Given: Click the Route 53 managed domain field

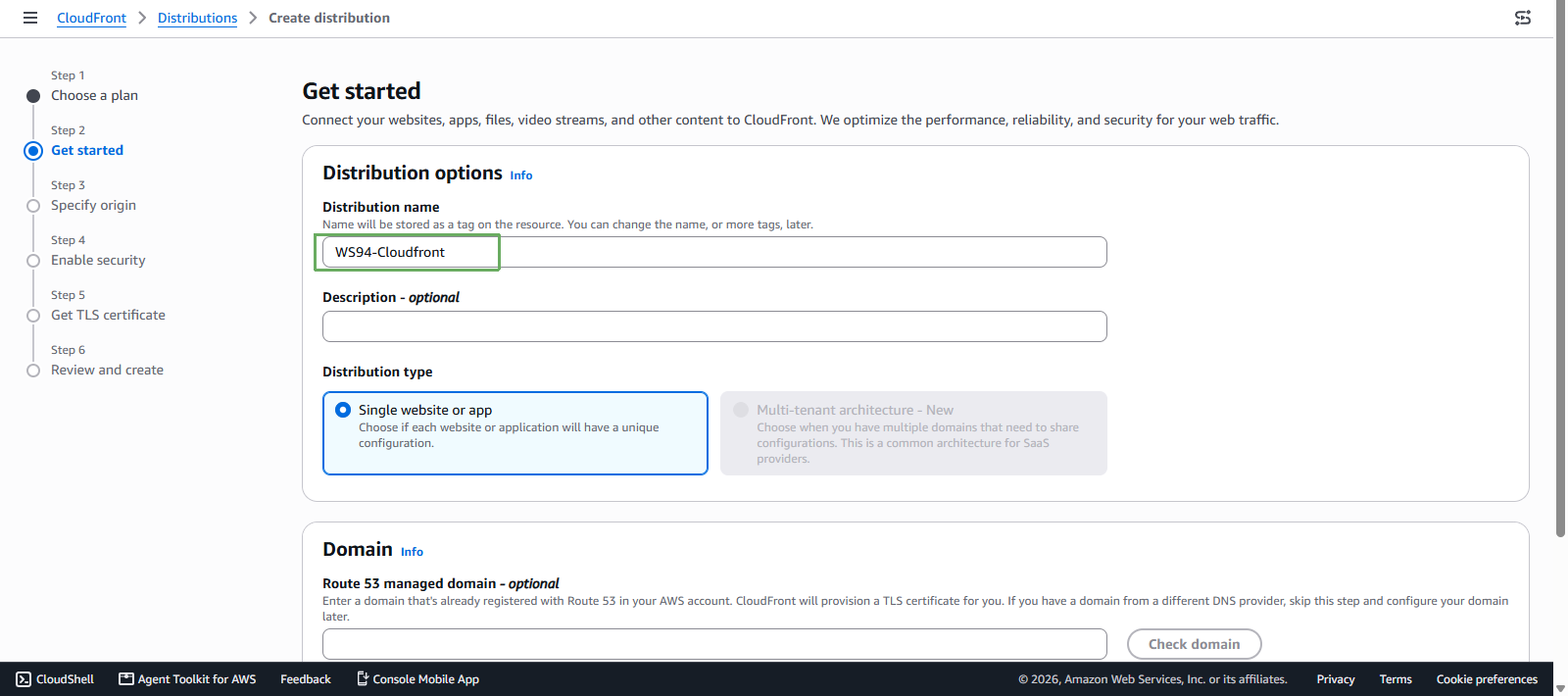Looking at the screenshot, I should click(x=714, y=644).
